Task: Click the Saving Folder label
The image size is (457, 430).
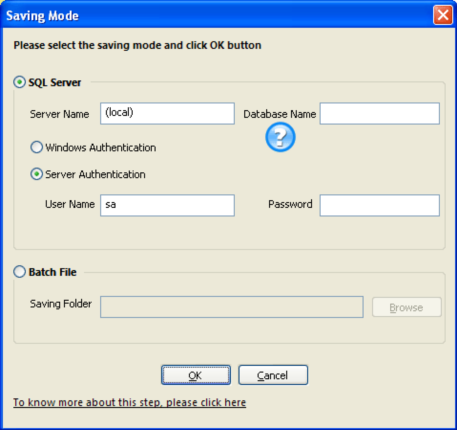Action: (x=61, y=304)
